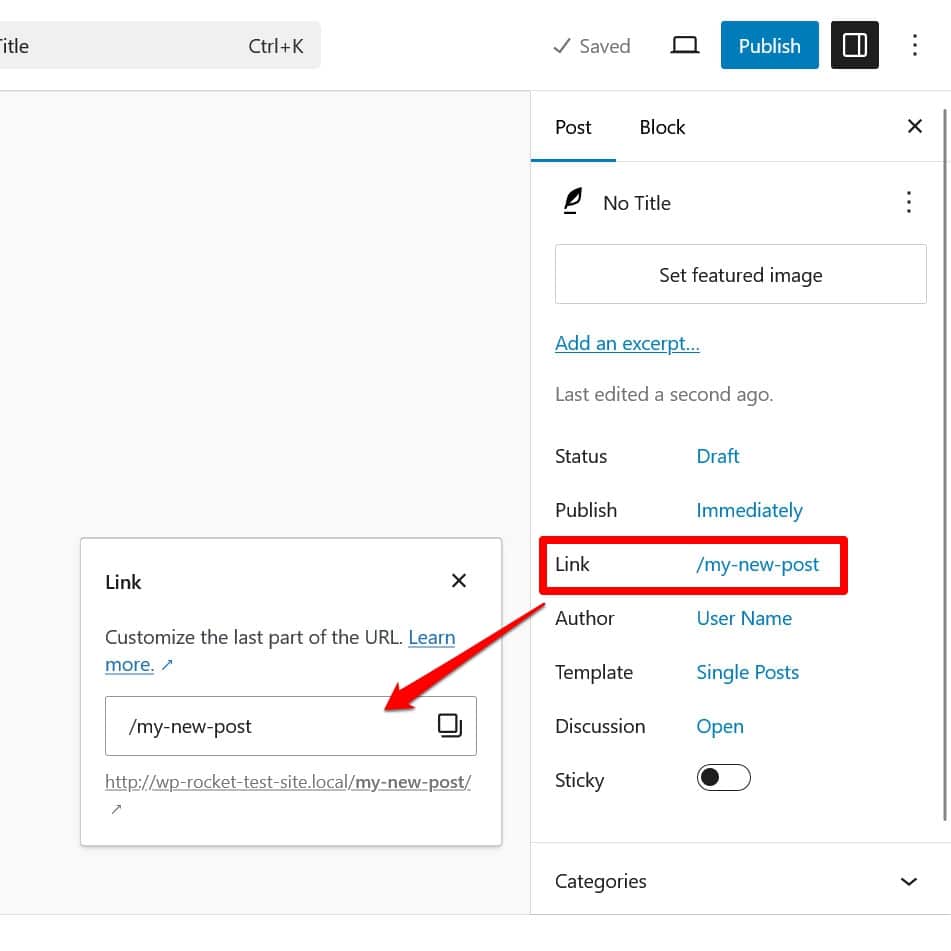
Task: Click the settings panel icon beside Publish
Action: point(855,45)
